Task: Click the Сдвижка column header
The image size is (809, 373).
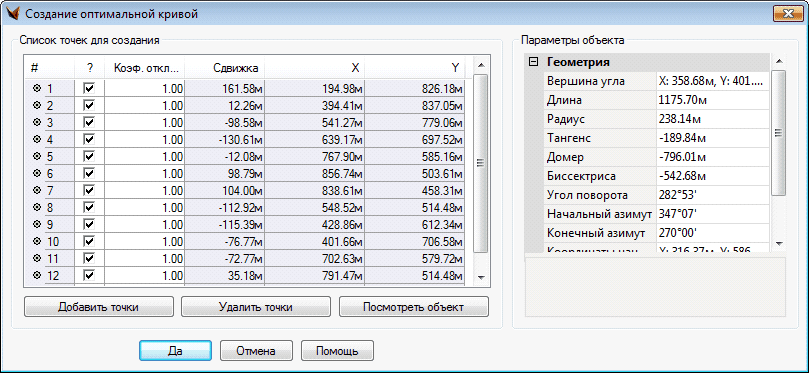Action: pos(225,68)
